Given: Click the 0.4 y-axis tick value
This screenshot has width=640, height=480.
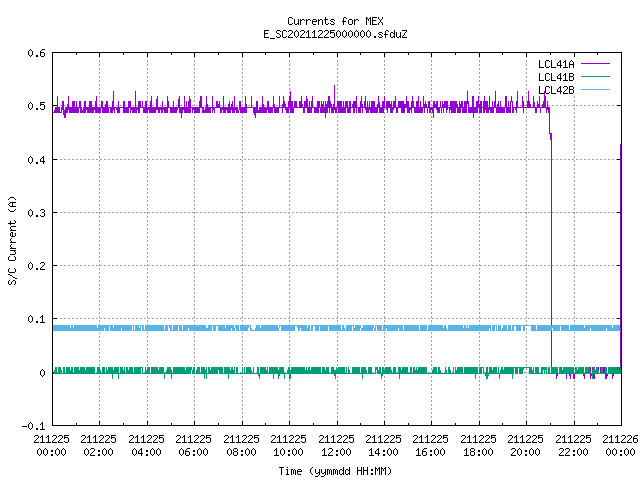Looking at the screenshot, I should pos(36,160).
